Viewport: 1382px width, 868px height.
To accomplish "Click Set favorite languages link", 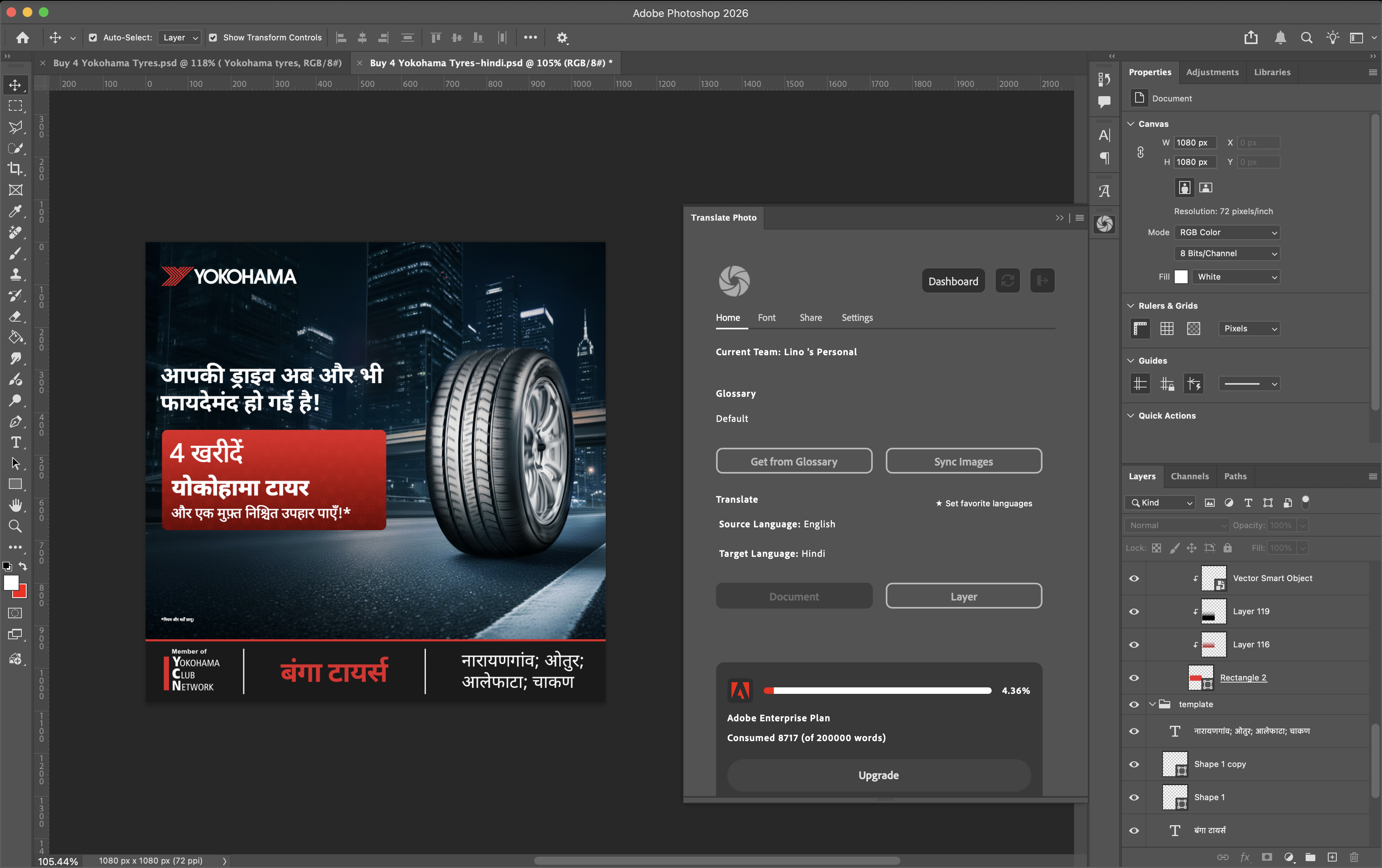I will point(984,504).
